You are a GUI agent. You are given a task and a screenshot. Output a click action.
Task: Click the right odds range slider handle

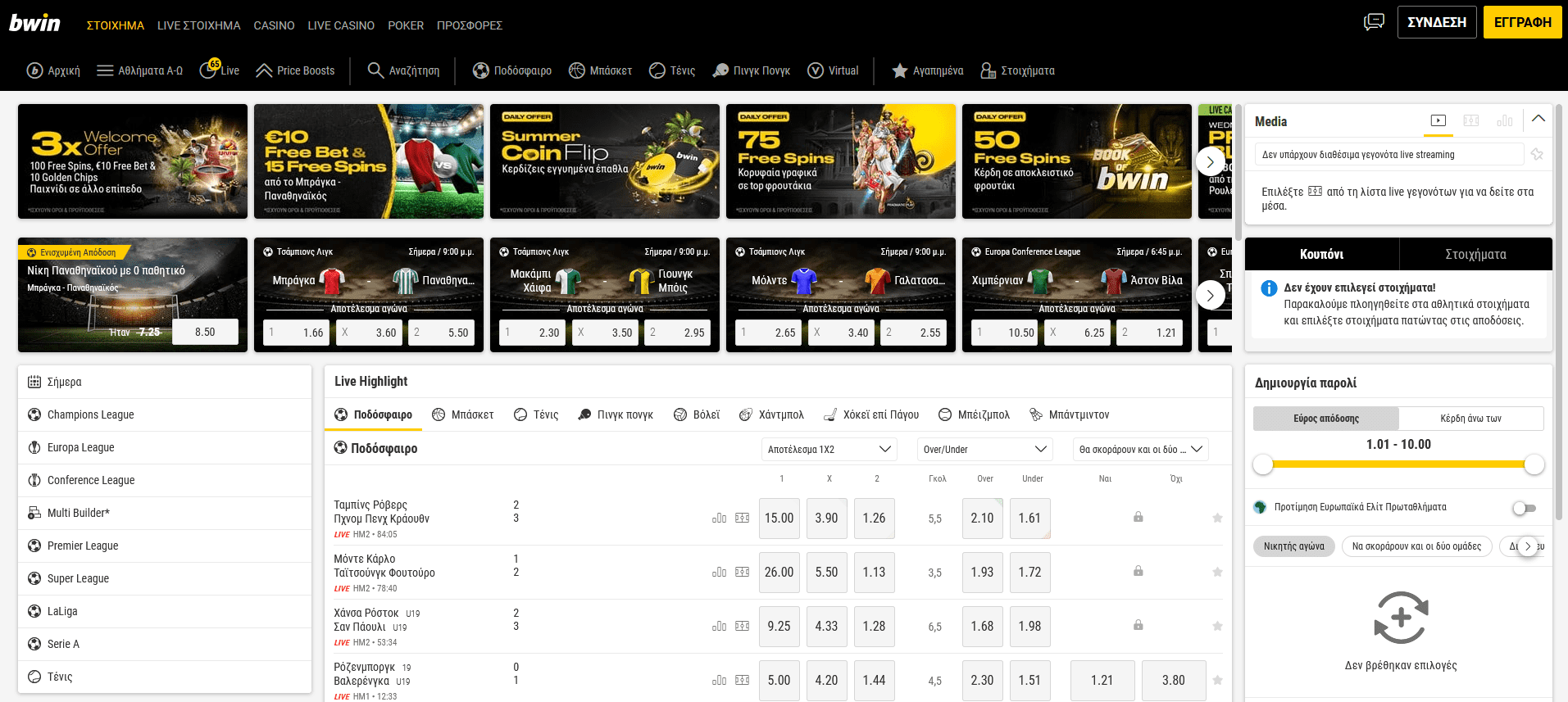pyautogui.click(x=1534, y=464)
